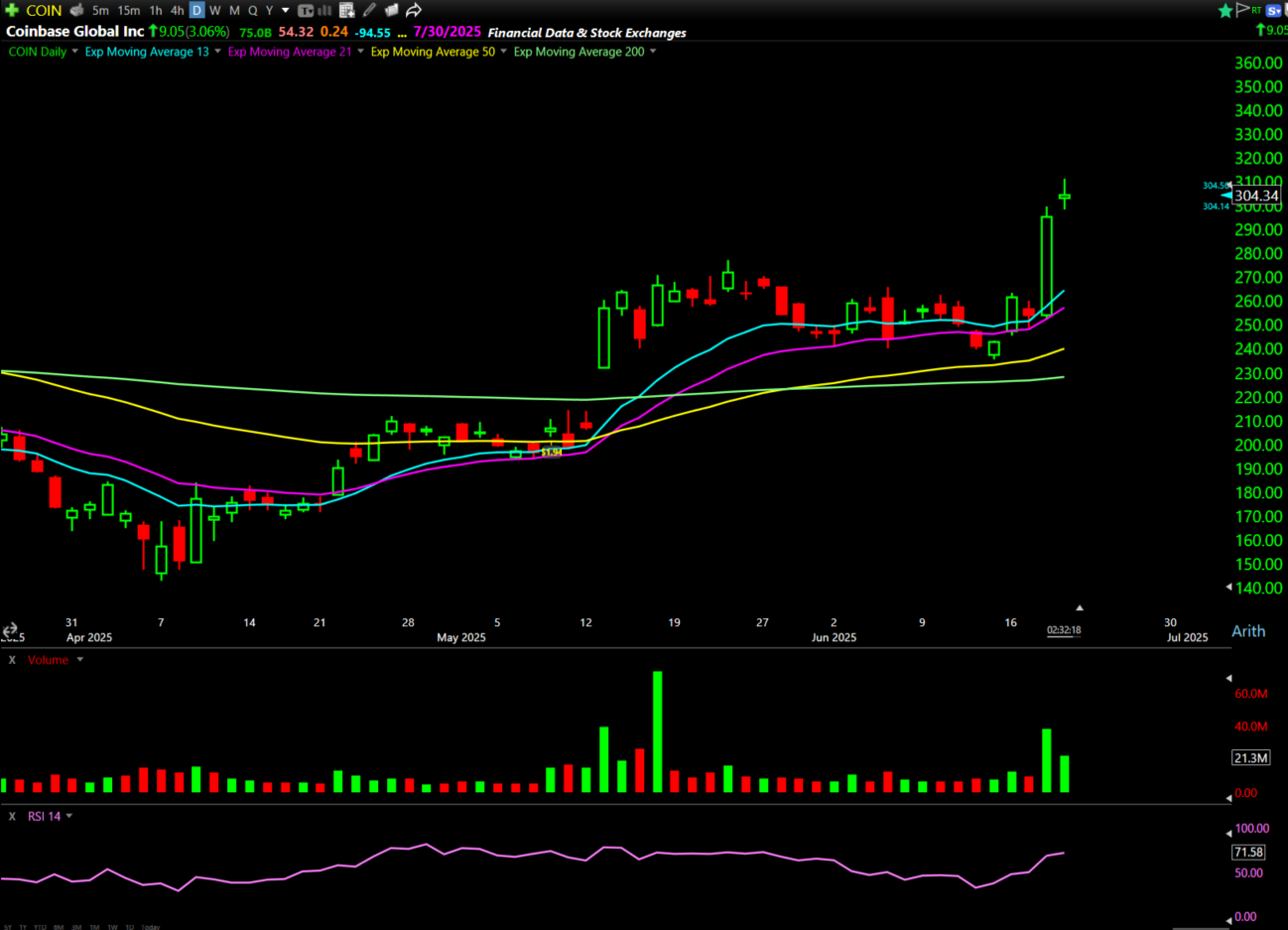The width and height of the screenshot is (1288, 930).
Task: Click the arrow beside volume axis top
Action: click(x=1228, y=679)
